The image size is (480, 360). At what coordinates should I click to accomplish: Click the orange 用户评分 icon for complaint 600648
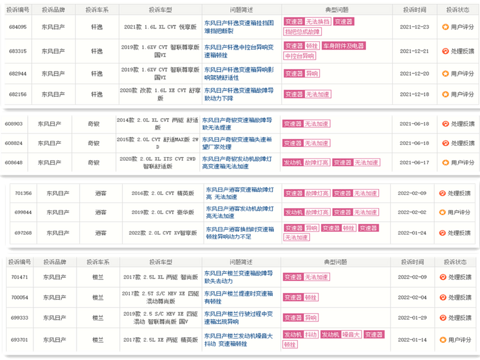click(445, 163)
